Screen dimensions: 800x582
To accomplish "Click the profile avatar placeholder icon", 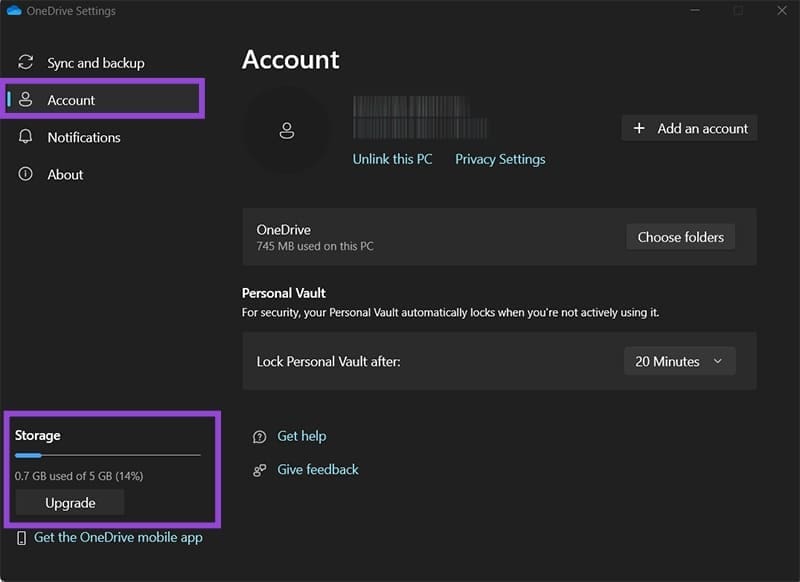I will pos(289,129).
